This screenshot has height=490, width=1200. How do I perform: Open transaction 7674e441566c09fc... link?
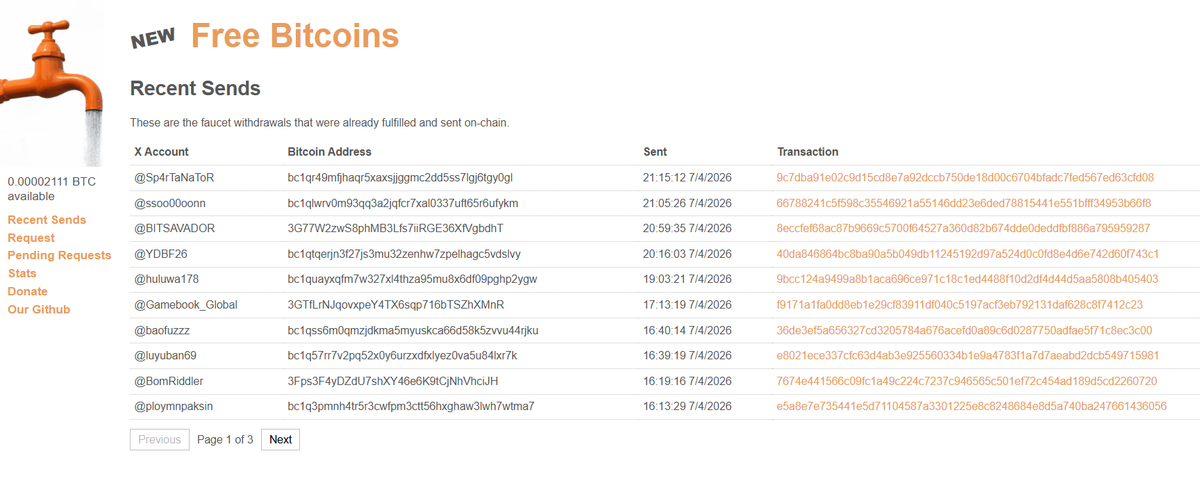[x=966, y=382]
